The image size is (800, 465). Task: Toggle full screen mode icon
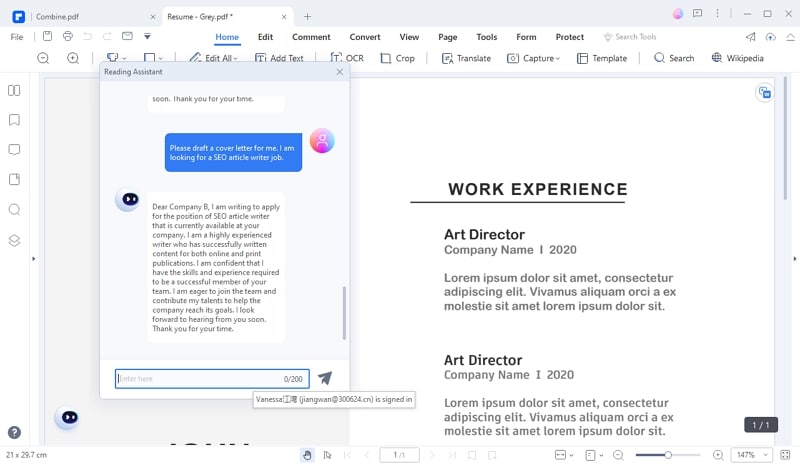point(785,455)
